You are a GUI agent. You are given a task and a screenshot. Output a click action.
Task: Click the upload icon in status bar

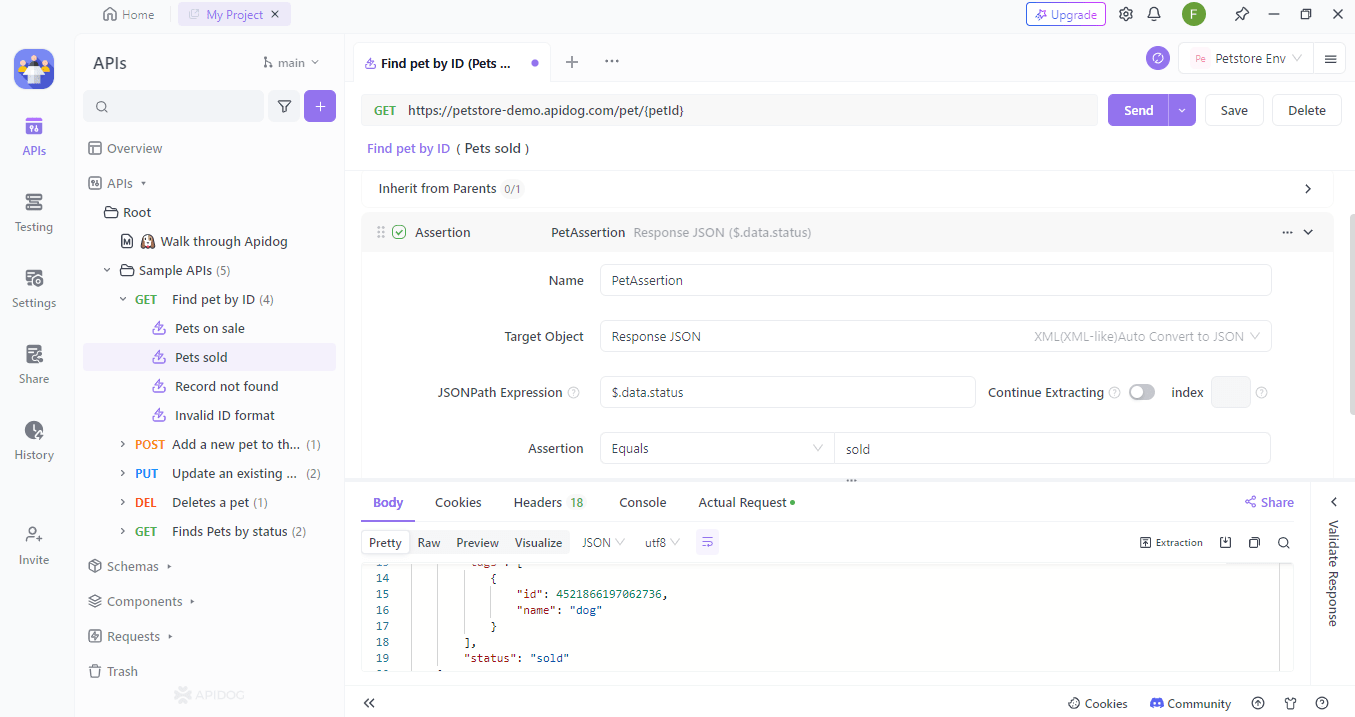point(1258,703)
